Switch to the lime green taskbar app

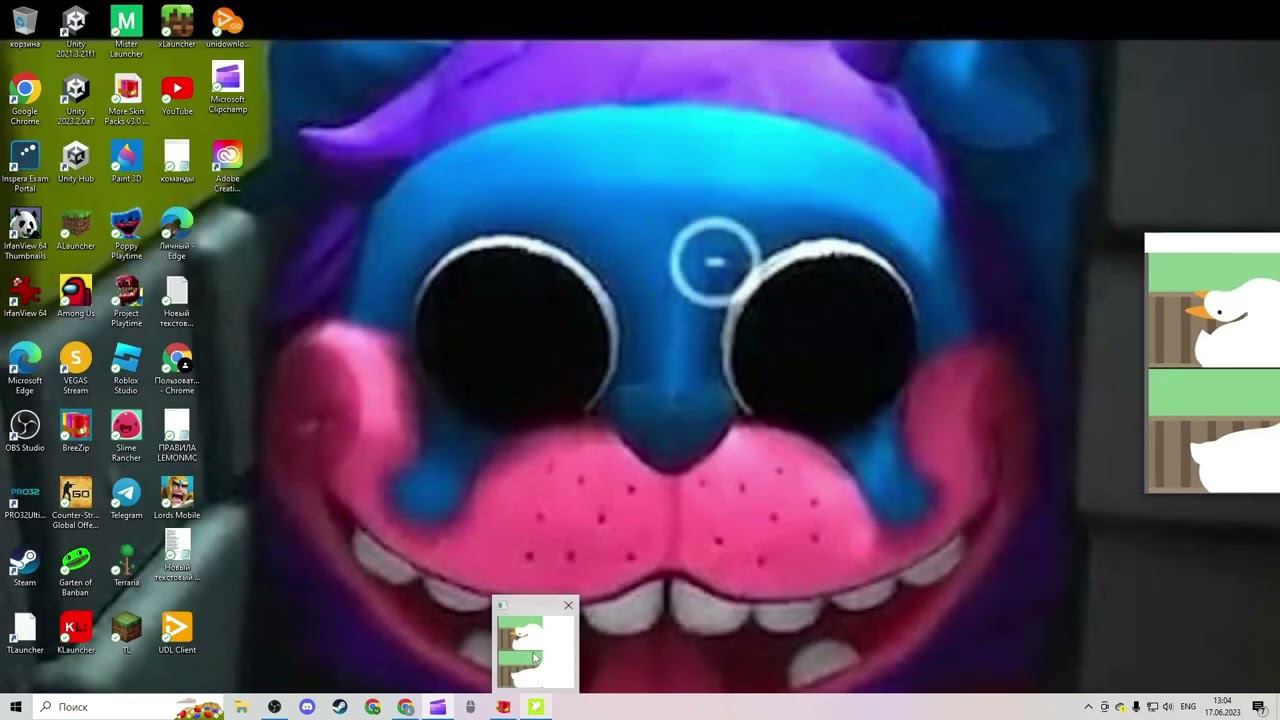536,707
